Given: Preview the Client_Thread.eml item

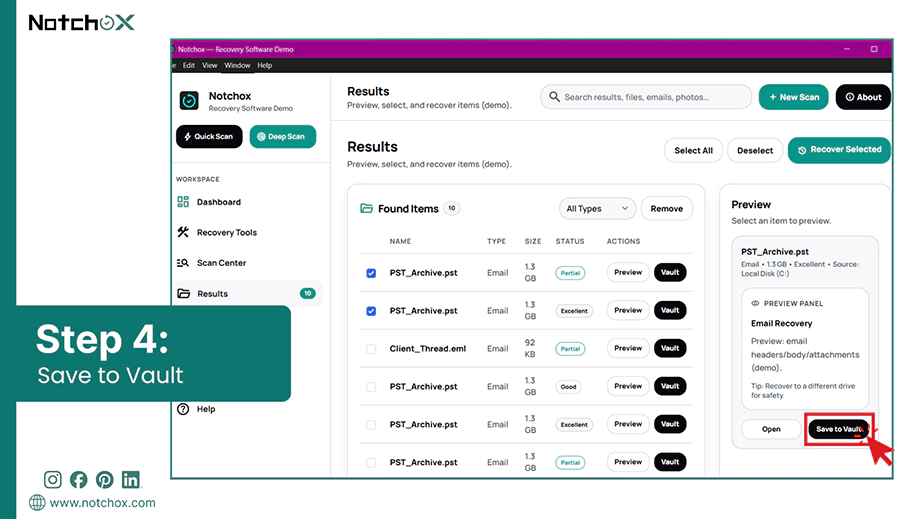Looking at the screenshot, I should pyautogui.click(x=628, y=348).
